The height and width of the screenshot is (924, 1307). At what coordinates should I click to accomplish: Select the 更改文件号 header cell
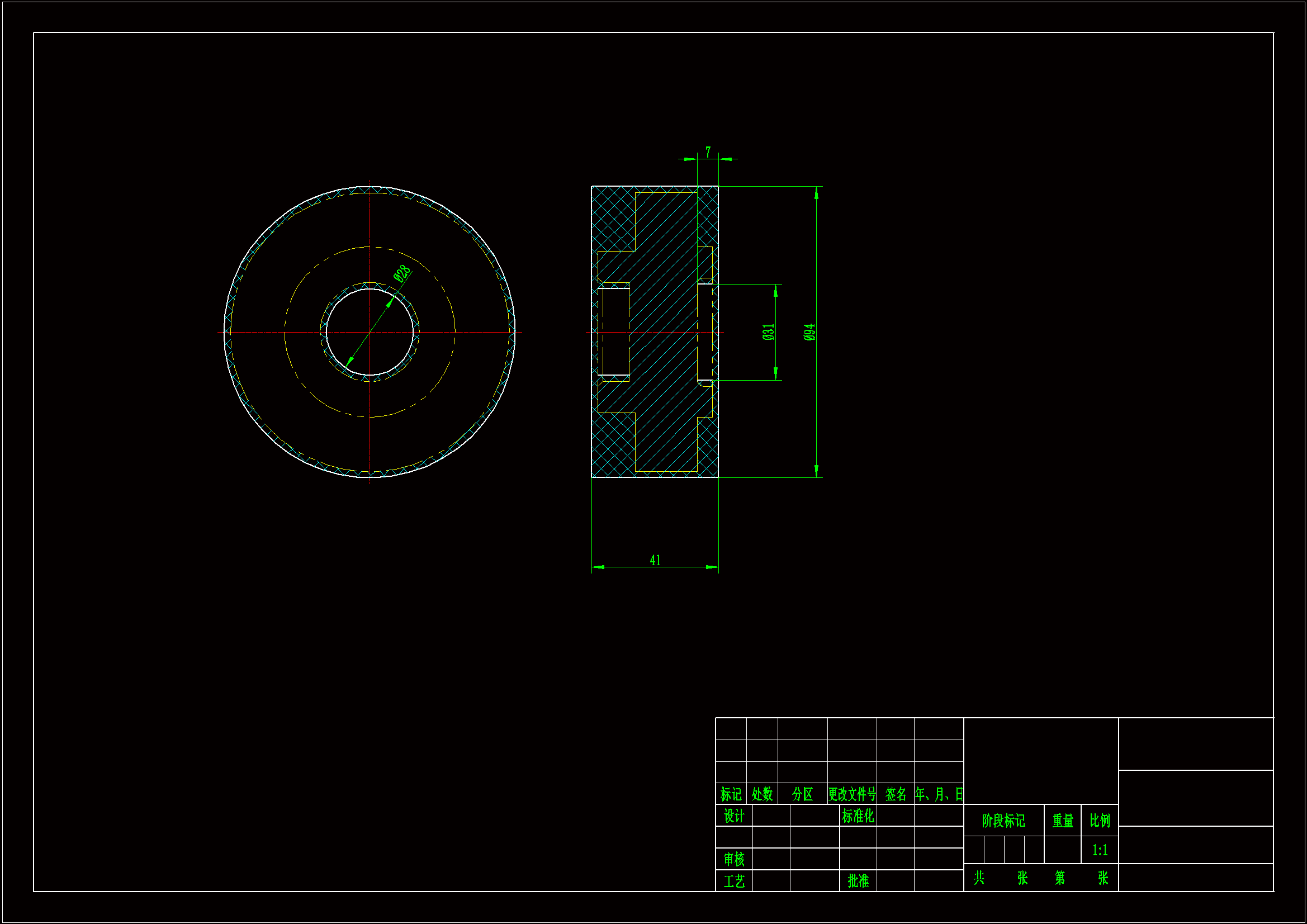851,794
